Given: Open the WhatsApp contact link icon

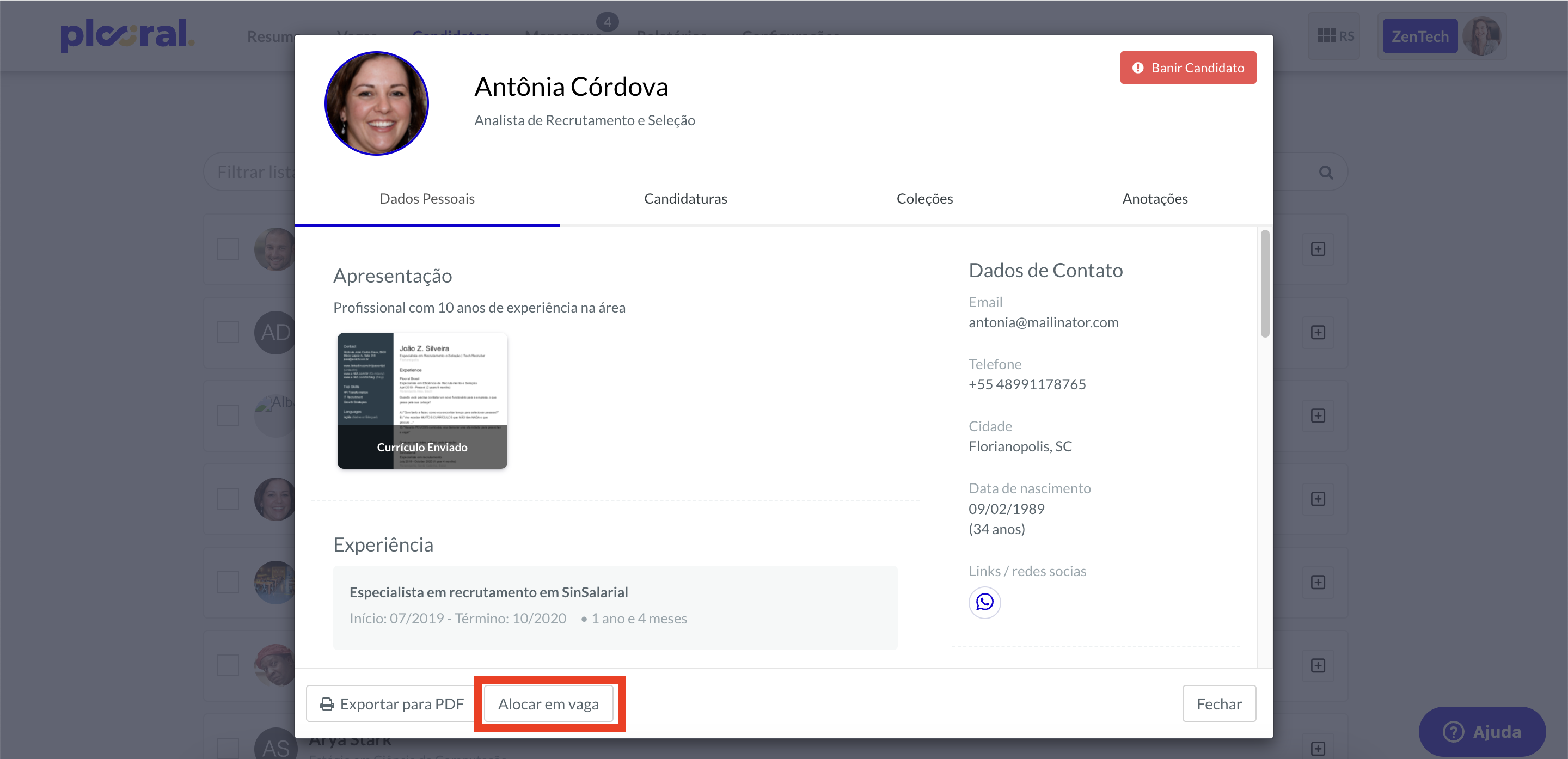Looking at the screenshot, I should coord(984,602).
